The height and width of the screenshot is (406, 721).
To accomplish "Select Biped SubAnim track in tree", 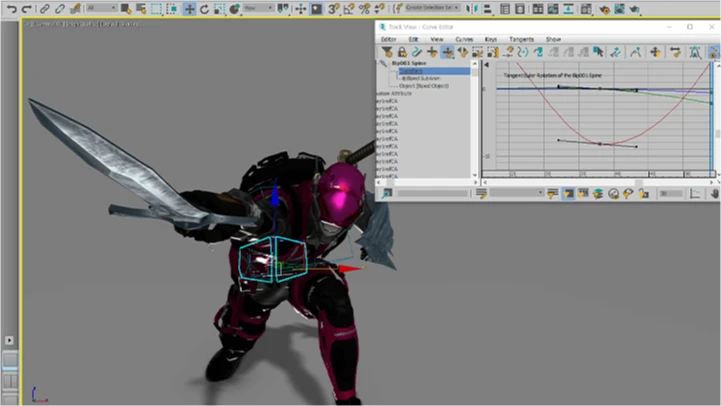I will pos(421,78).
